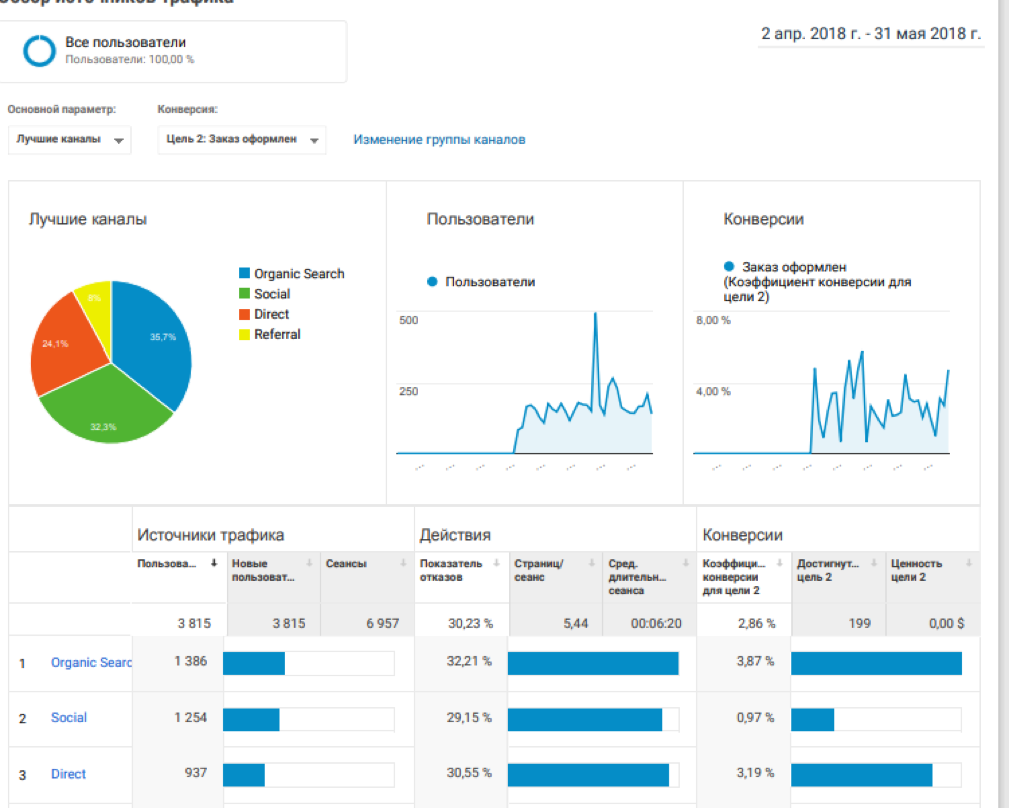Click blue dot legend marker for Заказ оформлен
This screenshot has width=1010, height=808.
(x=728, y=267)
